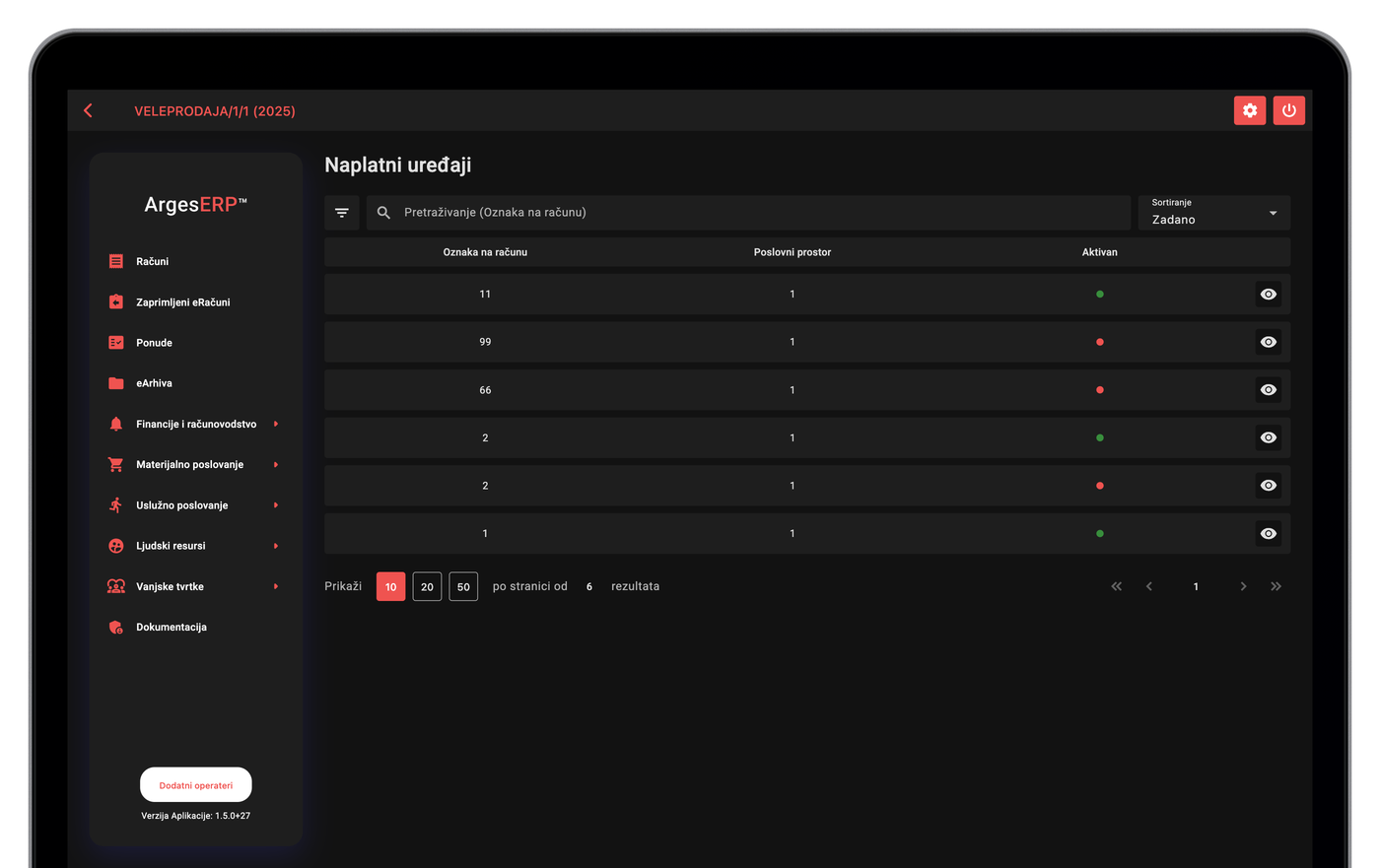
Task: Click the Financije i računovodstvo bell icon
Action: [x=116, y=424]
